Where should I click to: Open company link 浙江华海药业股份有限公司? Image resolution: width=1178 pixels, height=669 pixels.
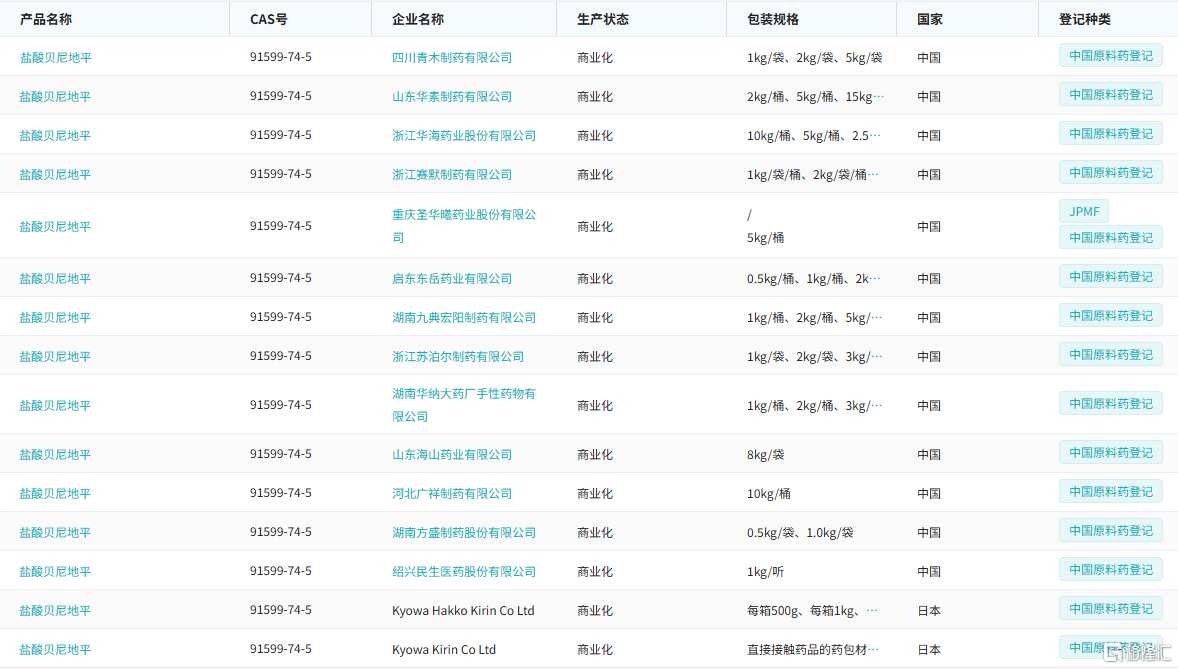pos(464,136)
